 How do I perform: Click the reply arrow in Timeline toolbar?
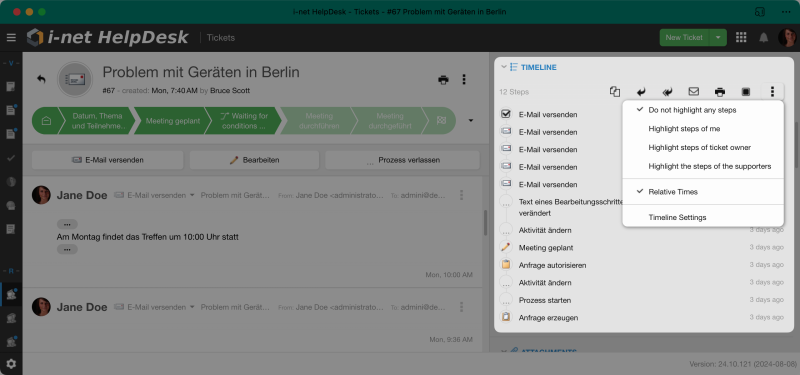tap(641, 92)
